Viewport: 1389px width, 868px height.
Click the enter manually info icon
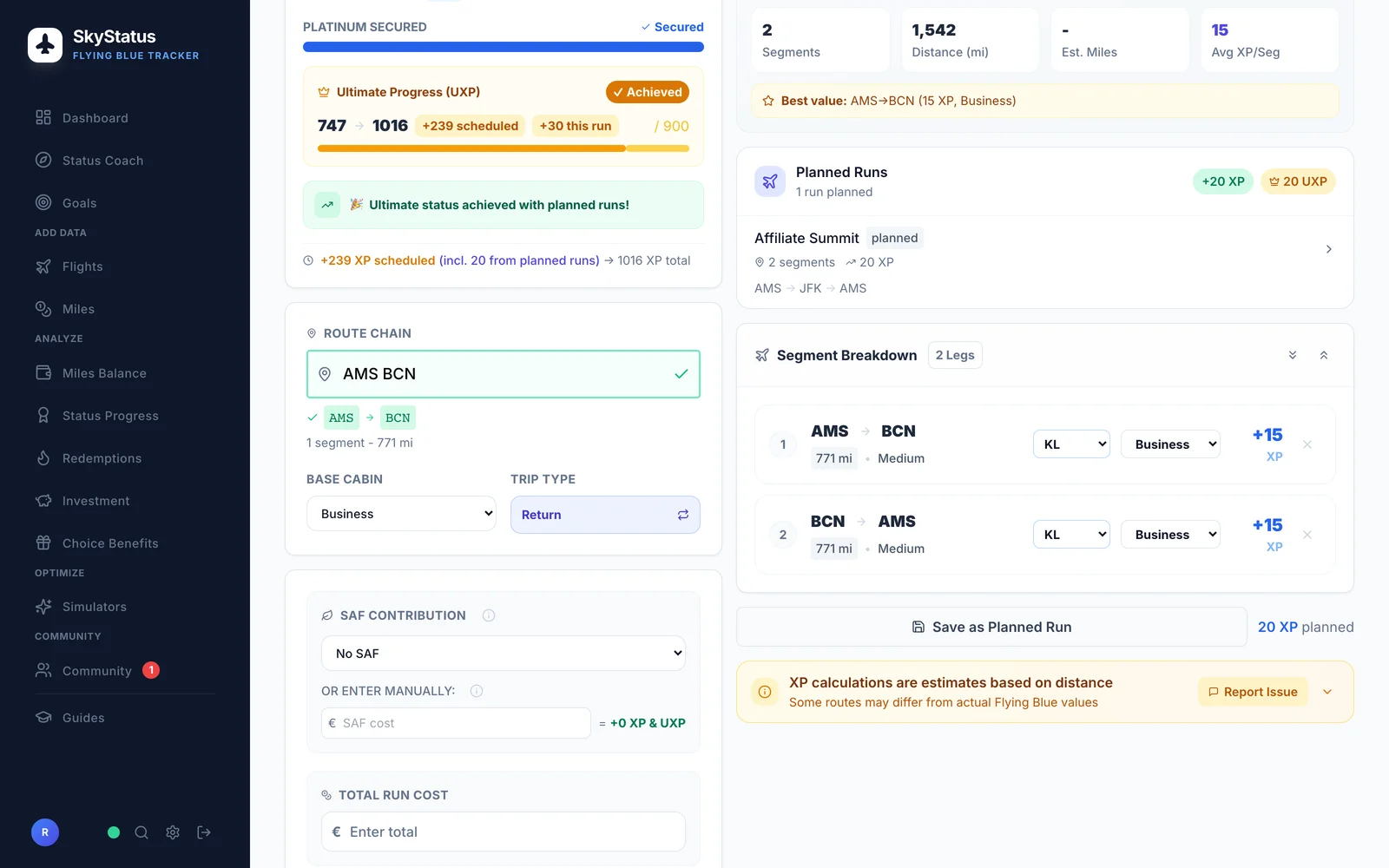(x=477, y=691)
